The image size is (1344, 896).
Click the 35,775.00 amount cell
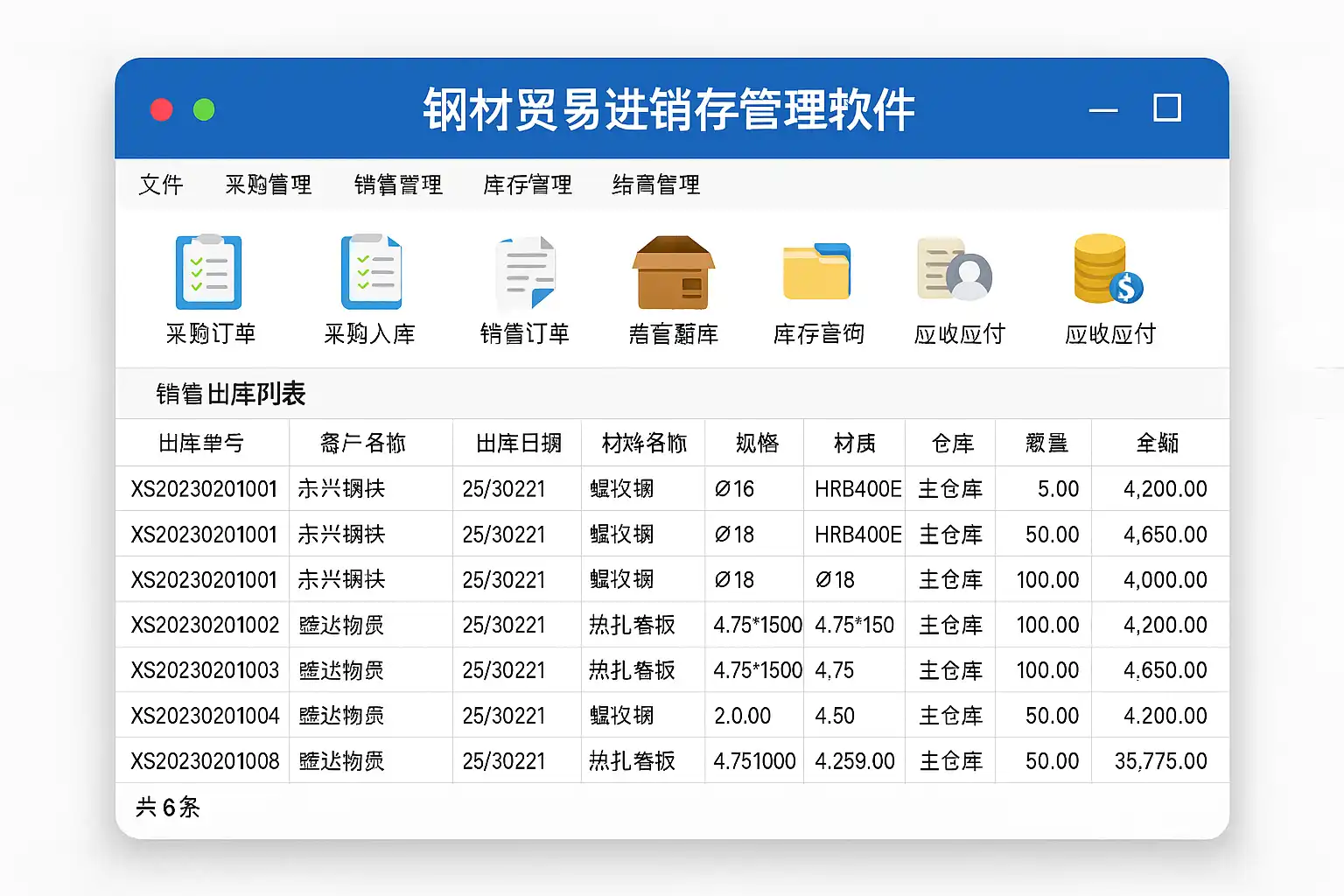click(1160, 761)
